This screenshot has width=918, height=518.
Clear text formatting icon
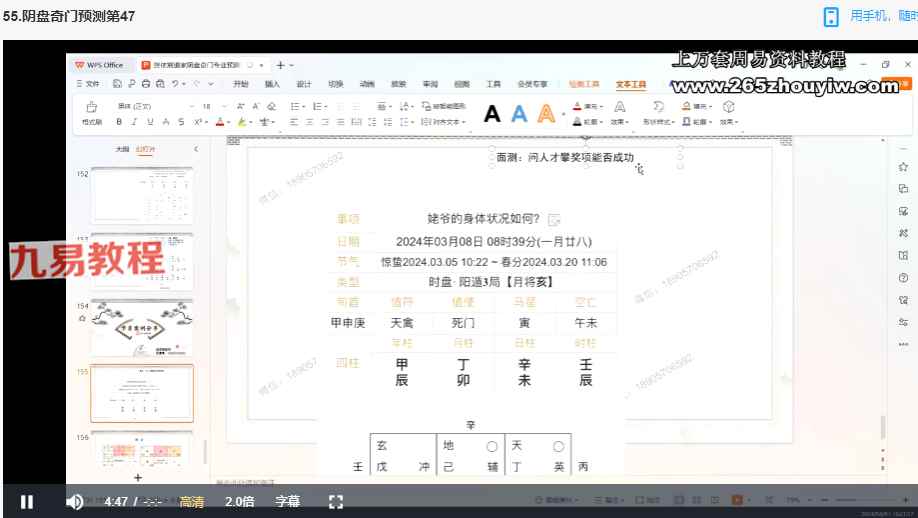(271, 106)
